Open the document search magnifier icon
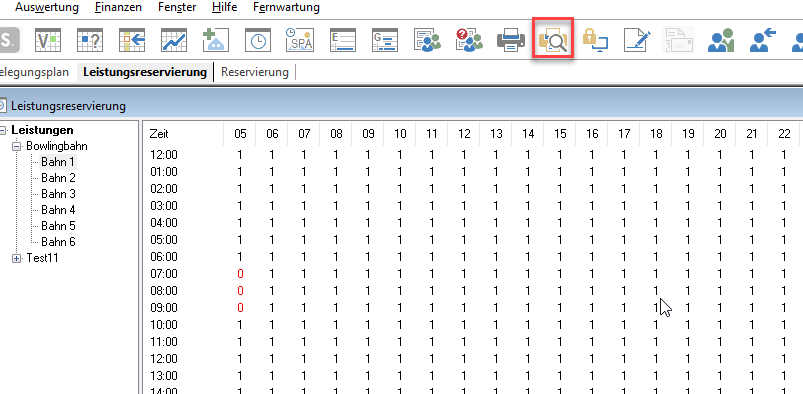803x394 pixels. tap(553, 40)
